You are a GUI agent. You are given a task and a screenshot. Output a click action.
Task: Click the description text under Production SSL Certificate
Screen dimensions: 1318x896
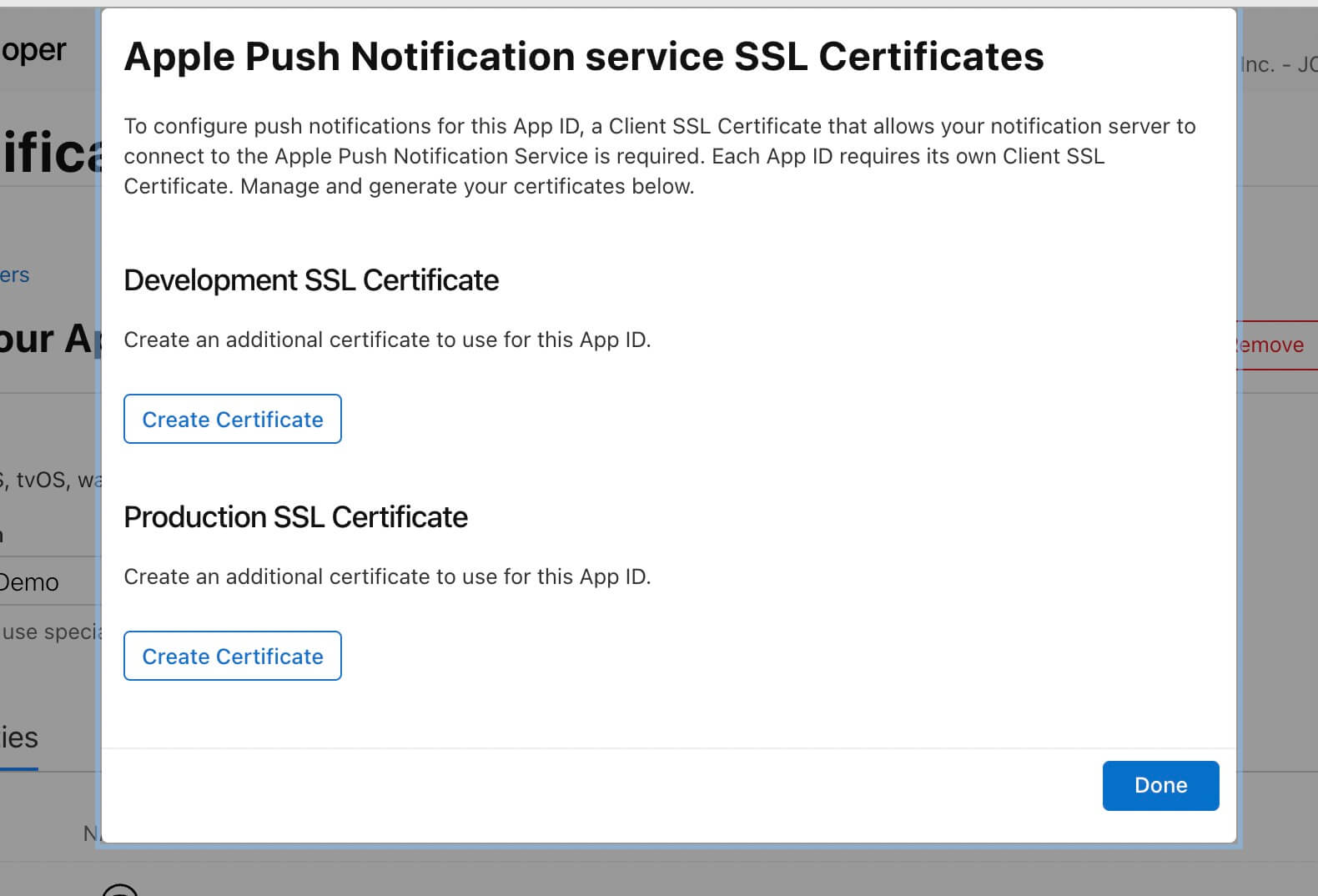click(387, 576)
